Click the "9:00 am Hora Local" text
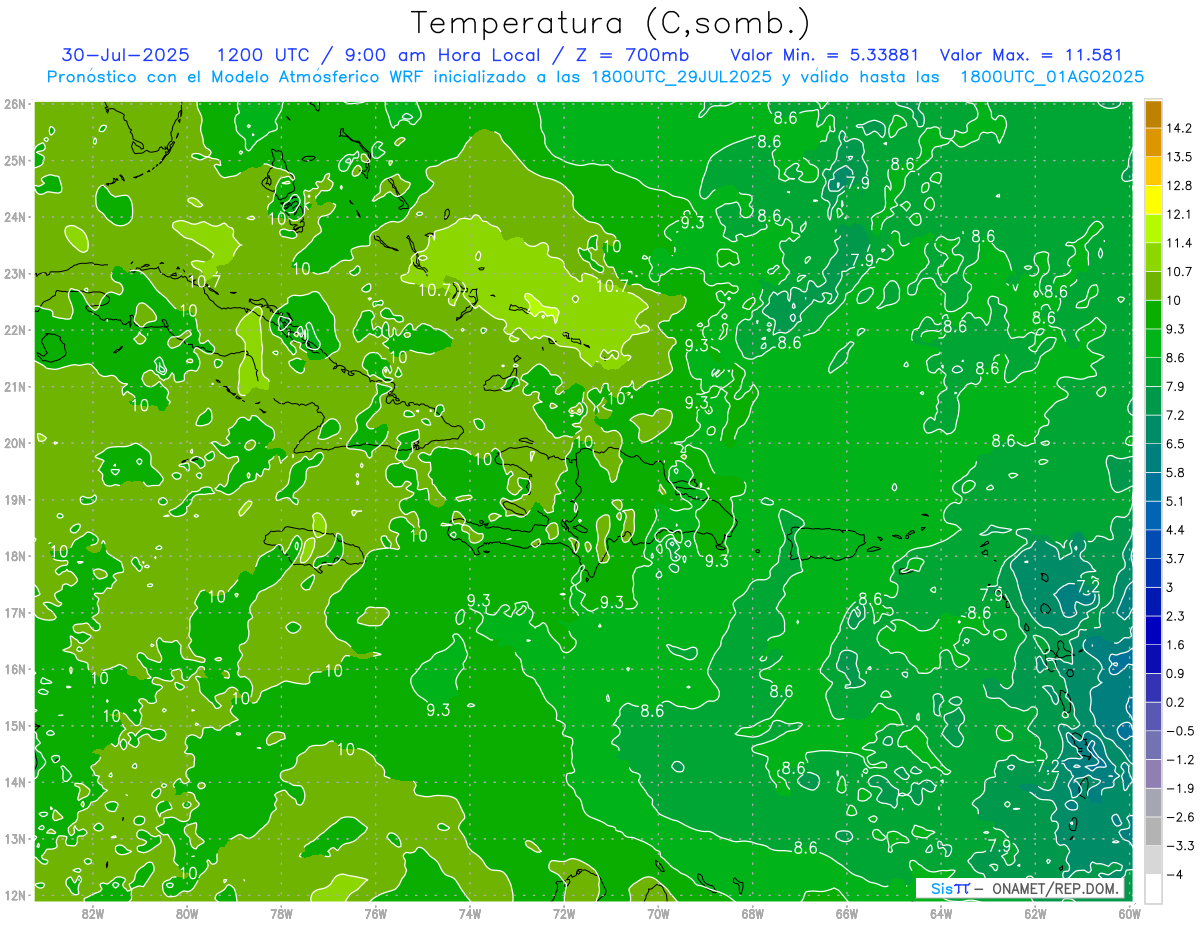The height and width of the screenshot is (927, 1200). [440, 55]
